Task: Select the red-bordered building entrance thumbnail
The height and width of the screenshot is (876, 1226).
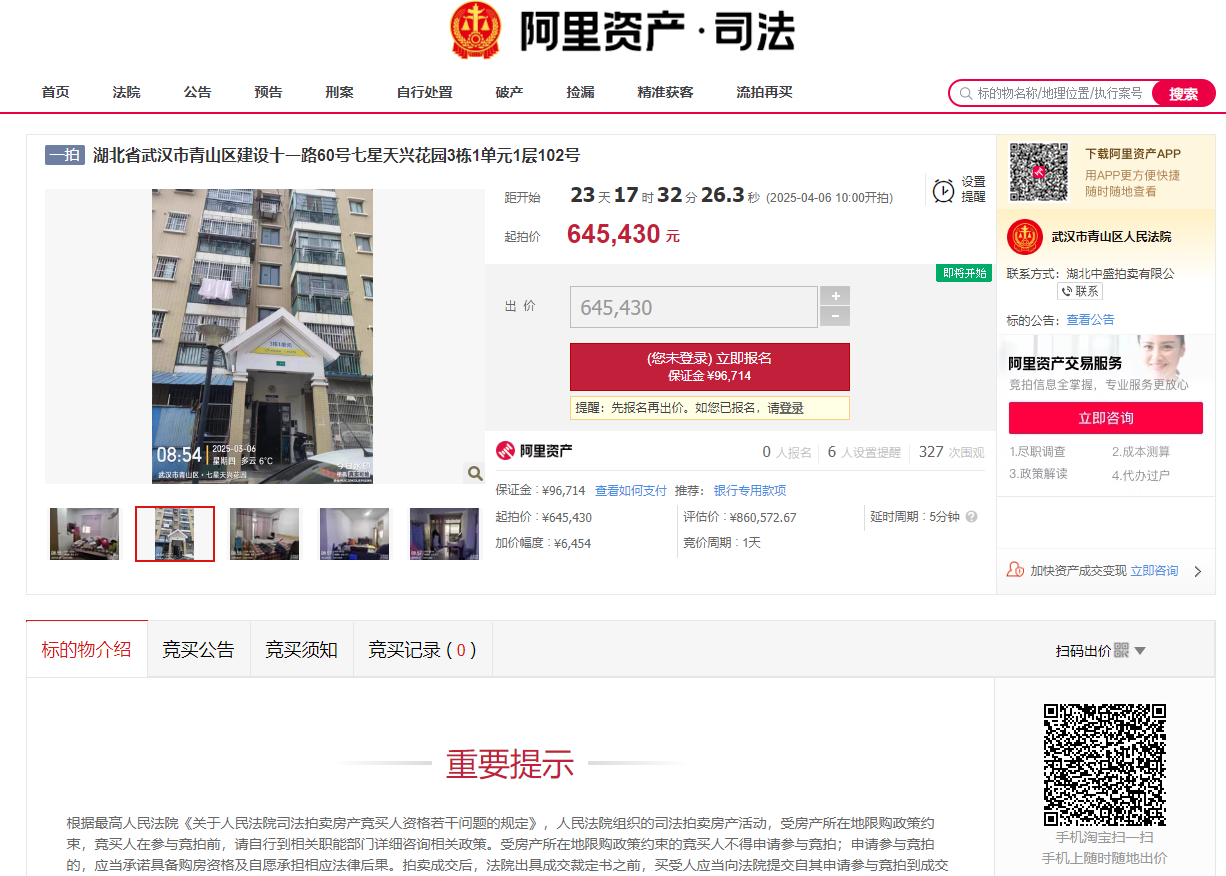Action: tap(175, 534)
